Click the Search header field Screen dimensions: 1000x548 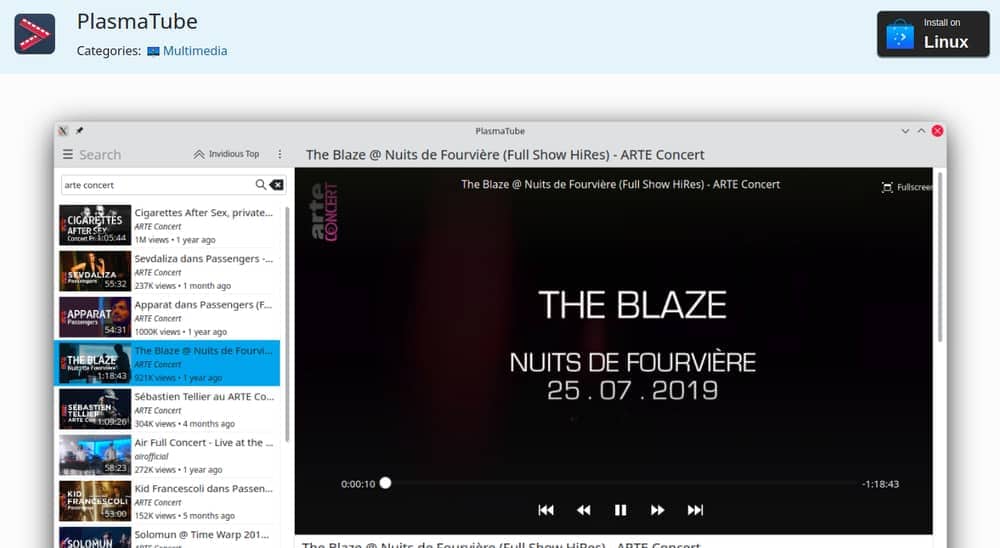click(100, 154)
